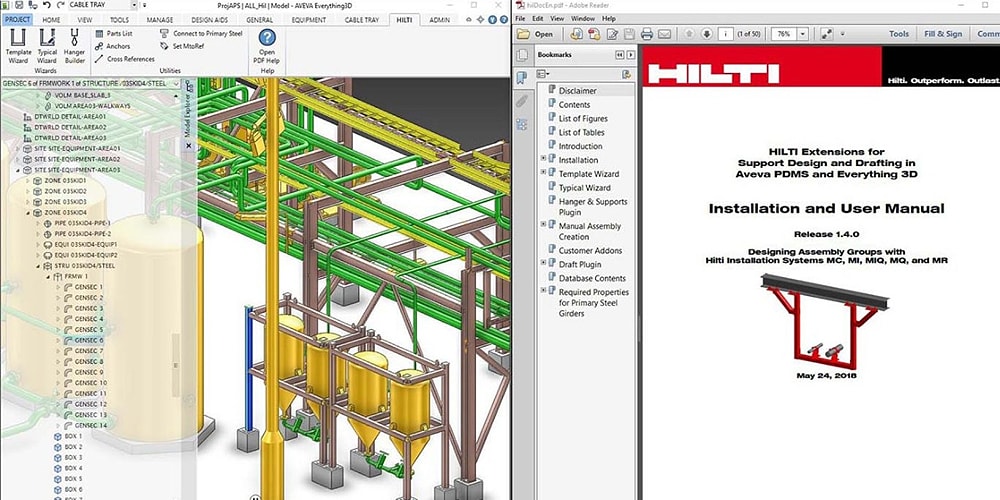Open the Tools pane in Adobe Reader
The image size is (1000, 500).
click(899, 34)
